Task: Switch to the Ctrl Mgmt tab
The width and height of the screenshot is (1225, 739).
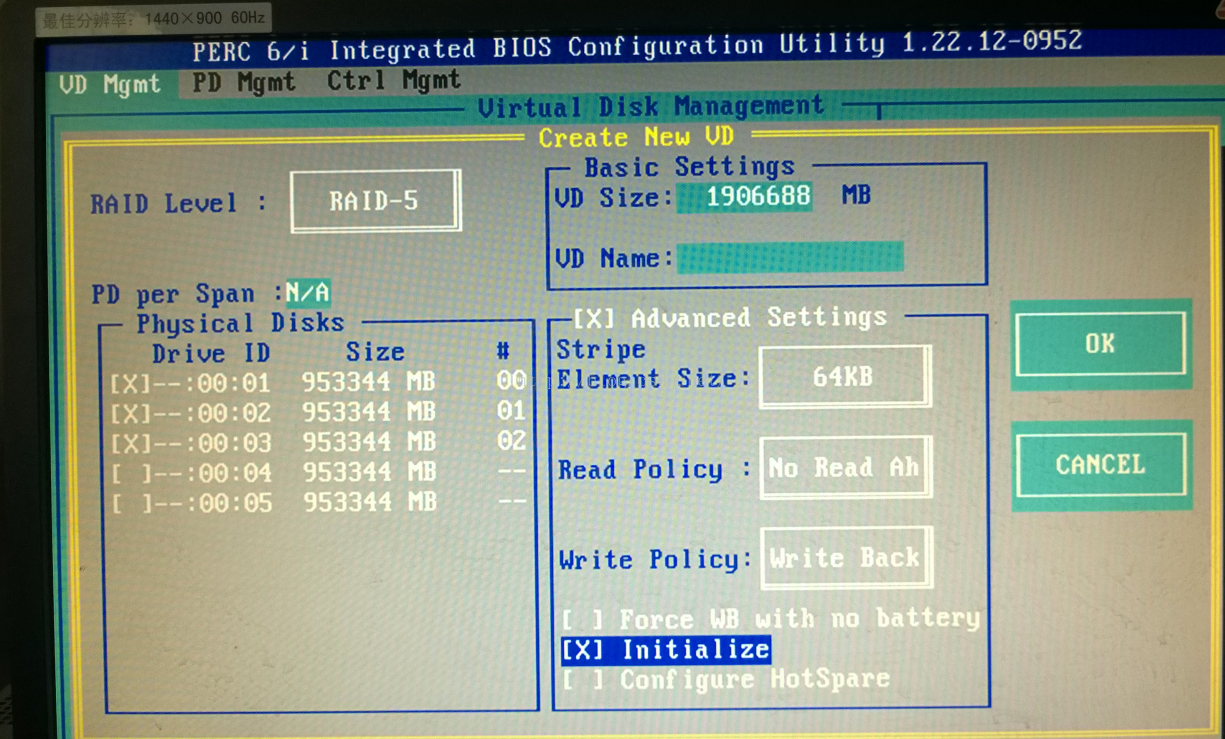Action: pos(394,80)
